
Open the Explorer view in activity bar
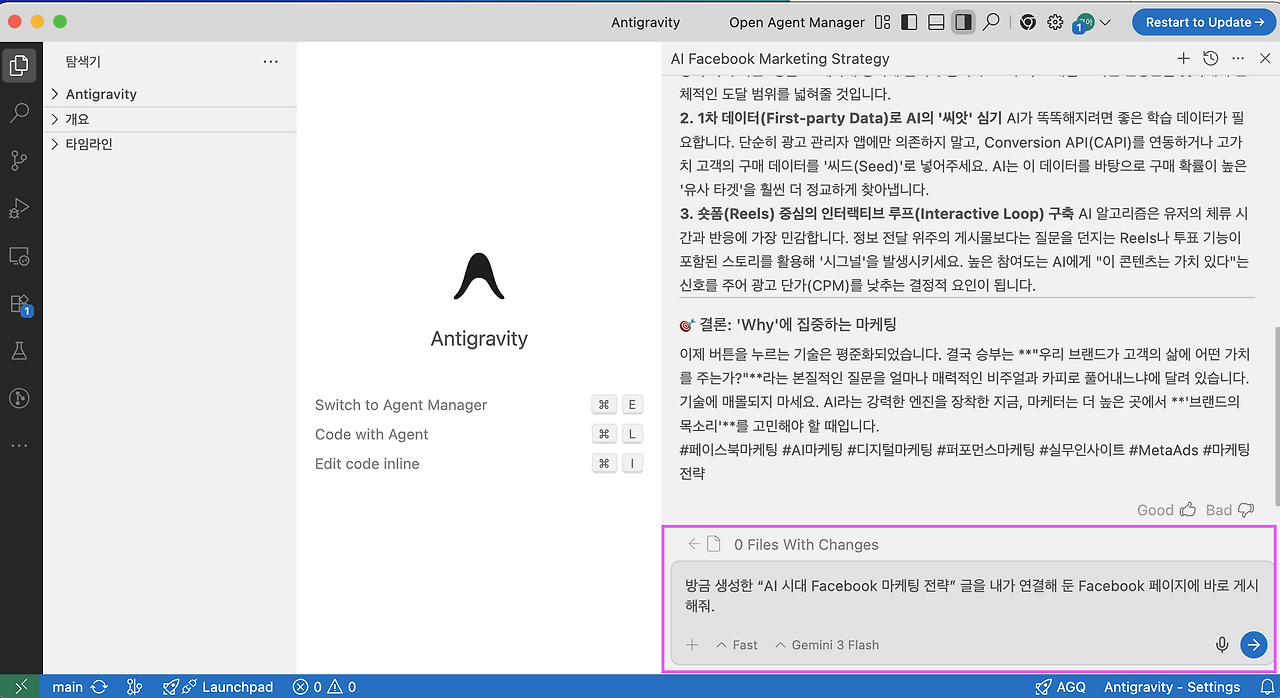pyautogui.click(x=18, y=66)
